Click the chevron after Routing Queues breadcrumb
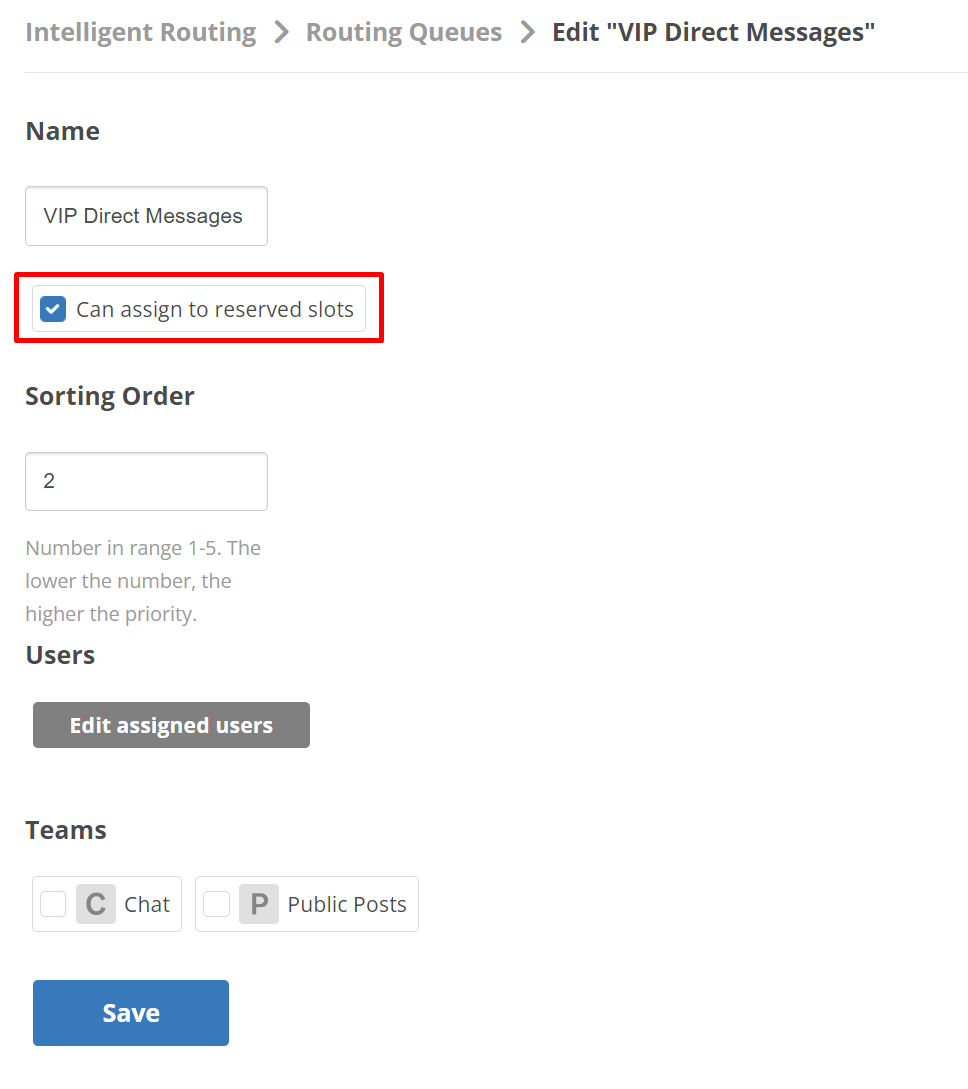The image size is (968, 1089). [528, 32]
